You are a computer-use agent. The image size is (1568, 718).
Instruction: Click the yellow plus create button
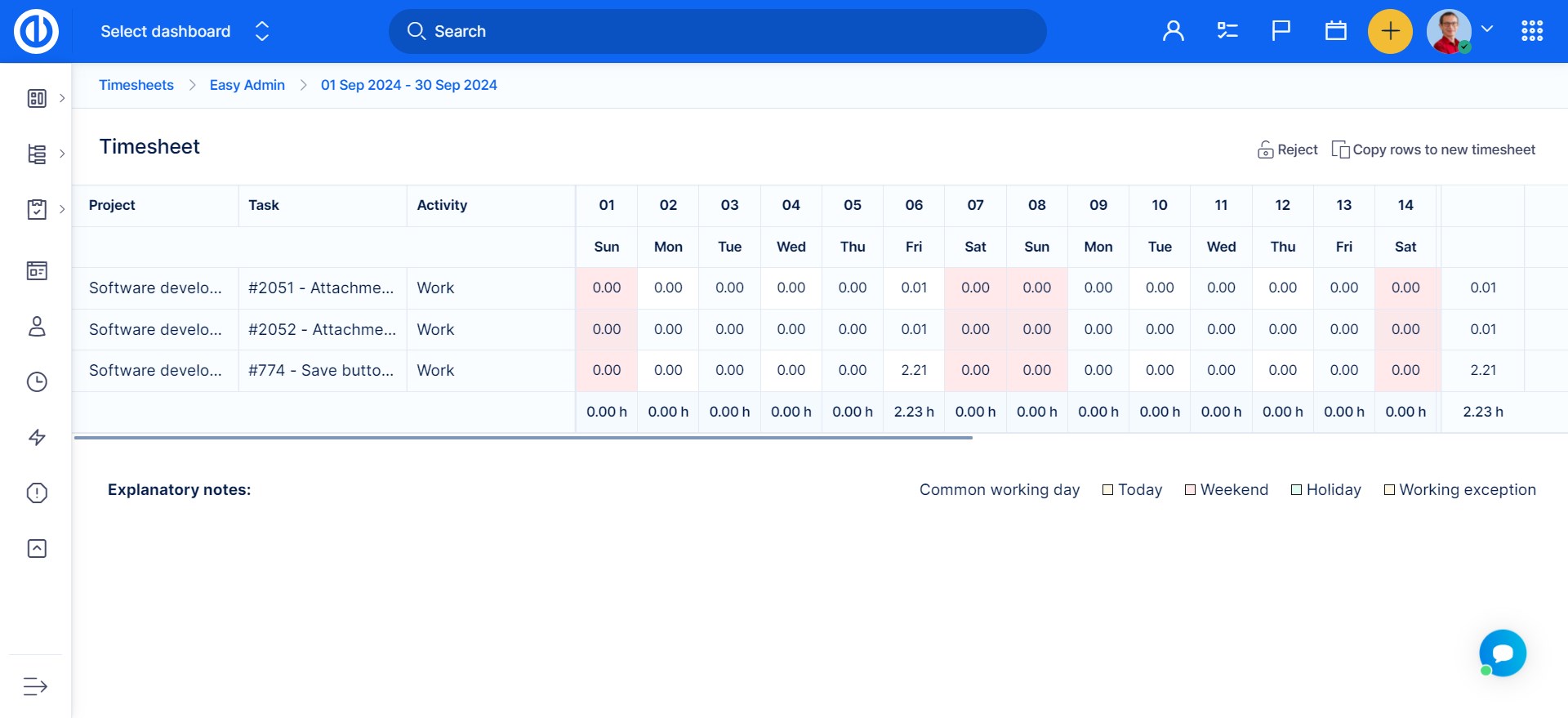click(x=1390, y=32)
